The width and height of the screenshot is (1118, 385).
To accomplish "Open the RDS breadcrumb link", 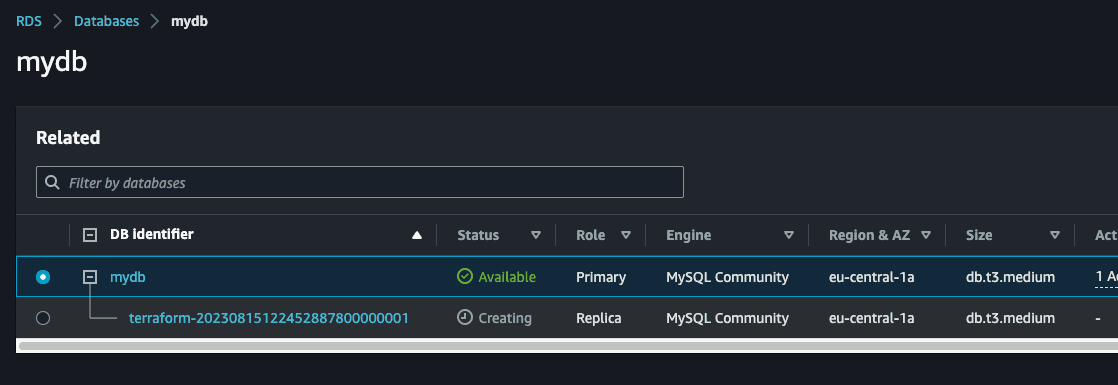I will 29,21.
